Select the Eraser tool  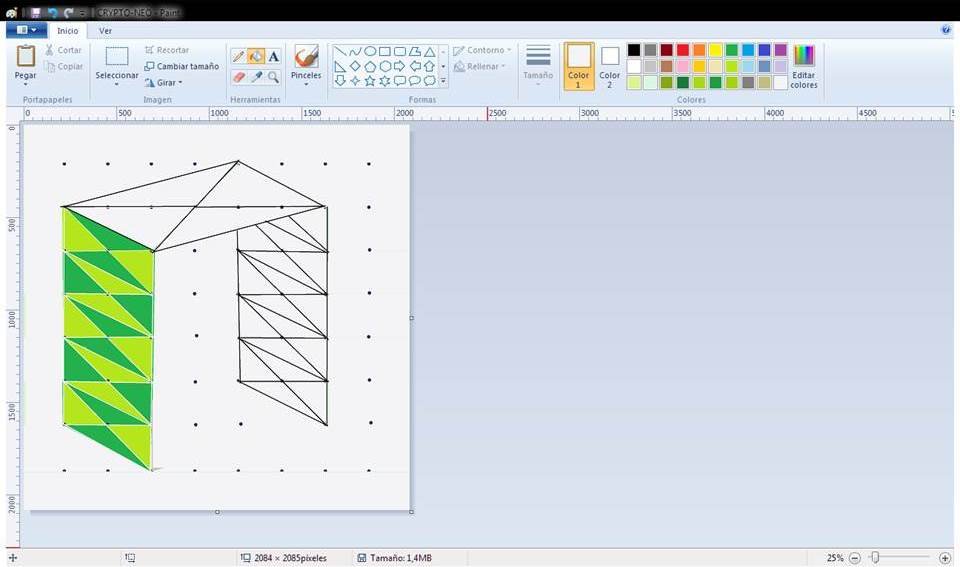click(x=239, y=77)
